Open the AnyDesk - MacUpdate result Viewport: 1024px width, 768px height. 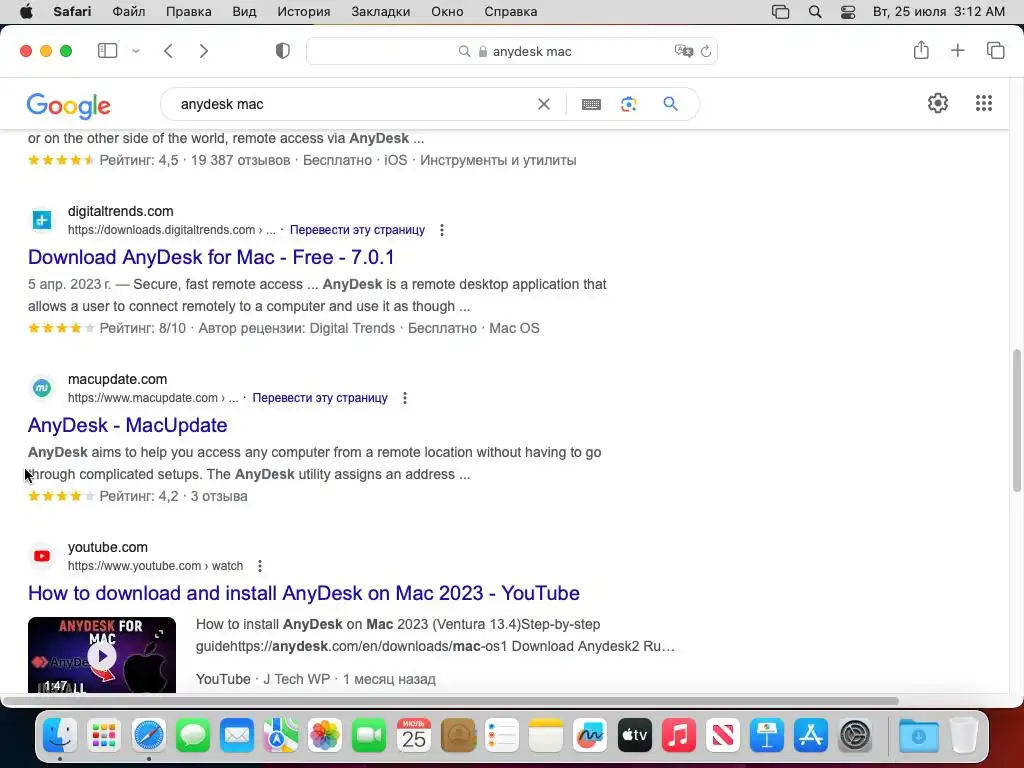(x=127, y=425)
